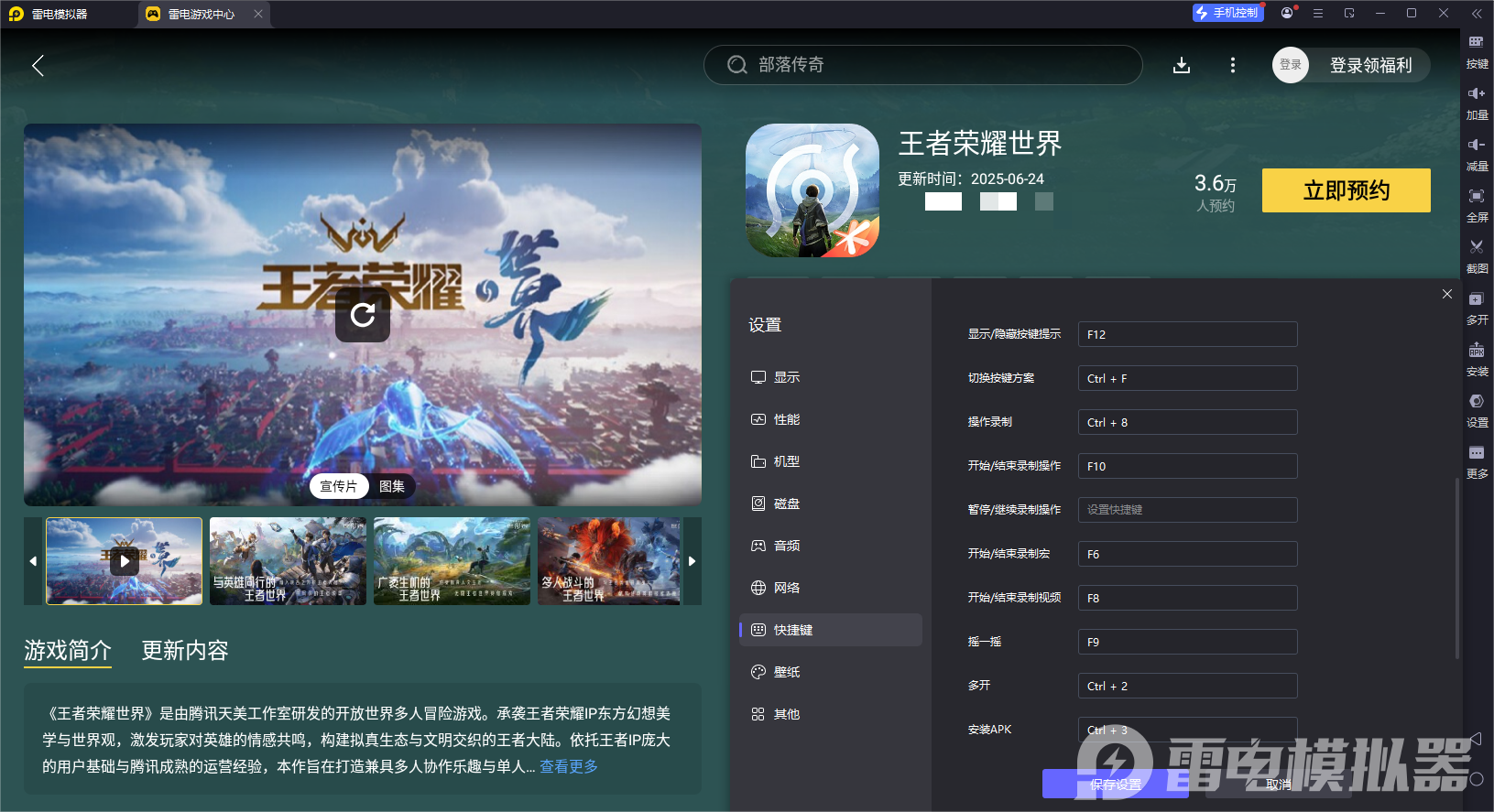This screenshot has height=812, width=1494.
Task: Click the round 登录 avatar
Action: [x=1291, y=65]
